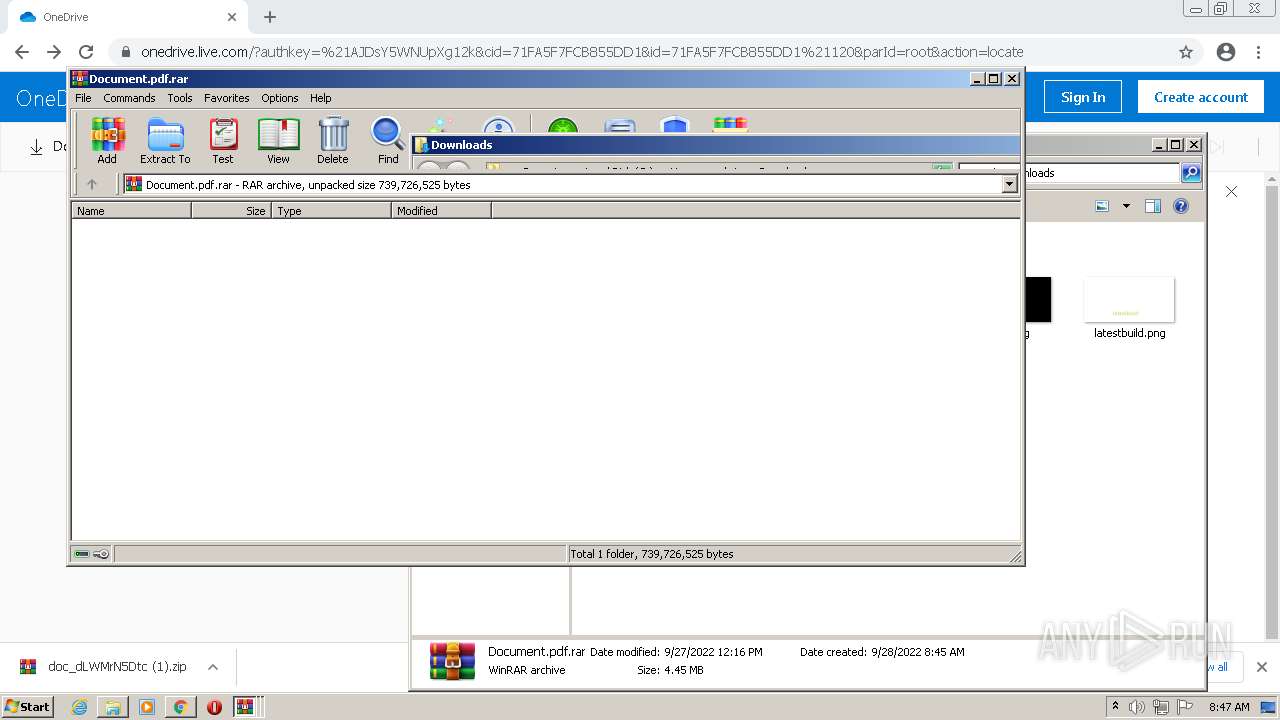Go back in Chrome browser
Viewport: 1280px width, 720px height.
tap(22, 52)
